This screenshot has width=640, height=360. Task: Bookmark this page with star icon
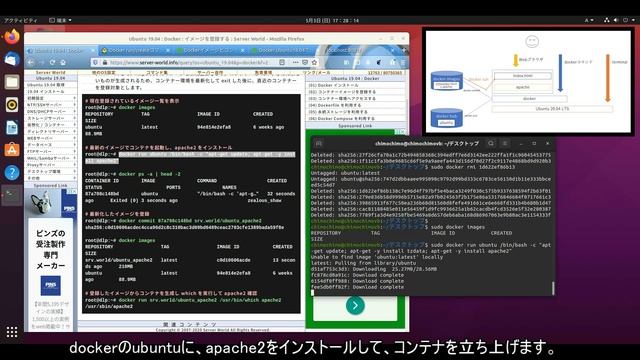coord(314,62)
